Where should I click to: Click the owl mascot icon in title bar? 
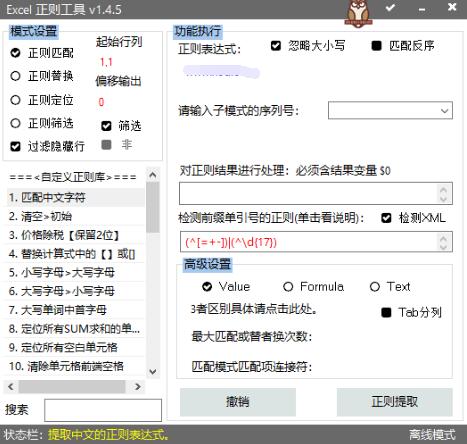358,13
